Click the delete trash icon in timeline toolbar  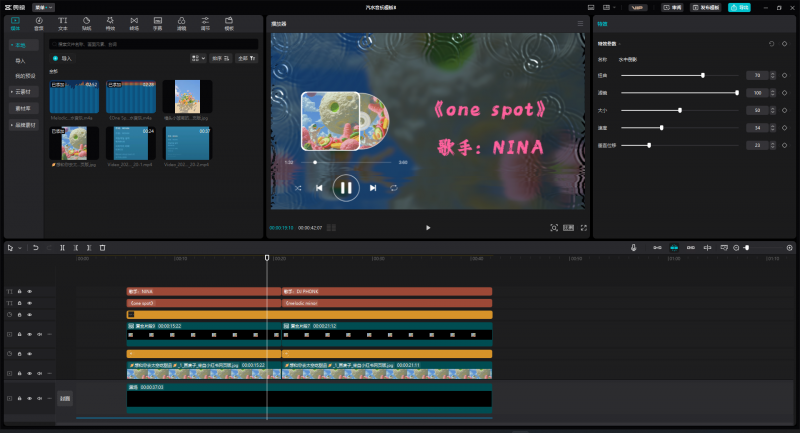(x=102, y=247)
